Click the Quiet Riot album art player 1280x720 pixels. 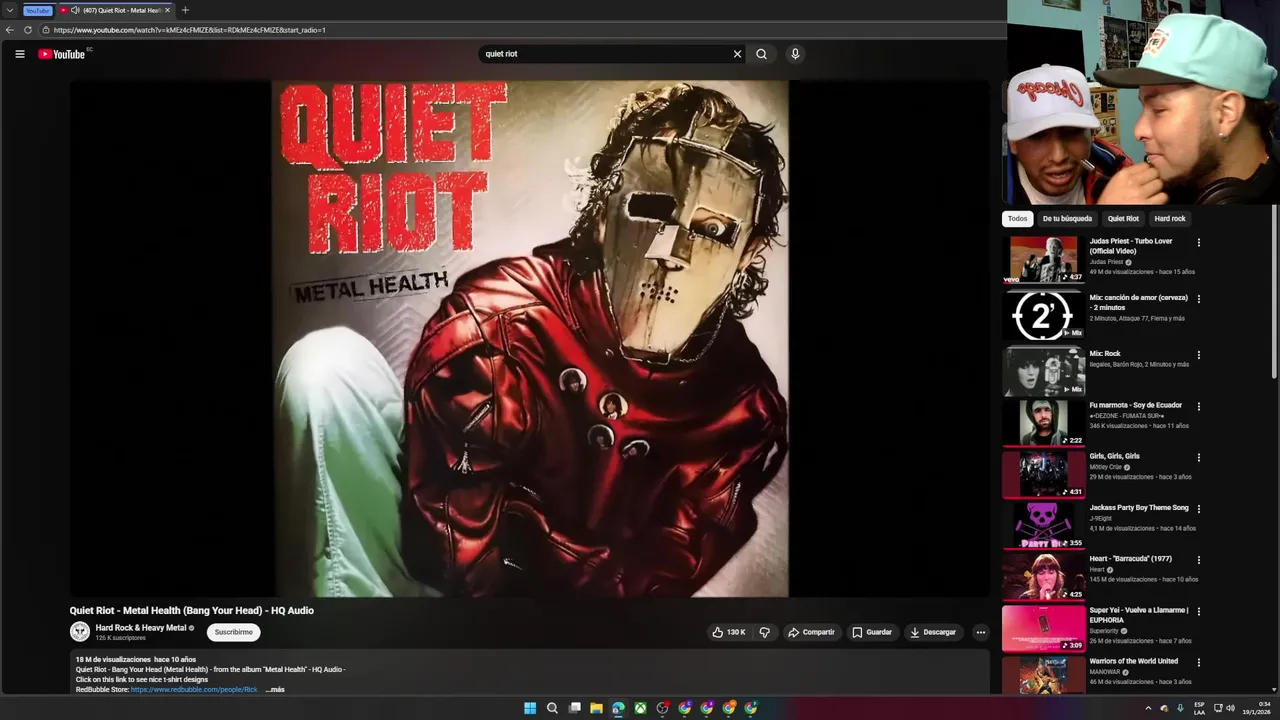pyautogui.click(x=530, y=339)
